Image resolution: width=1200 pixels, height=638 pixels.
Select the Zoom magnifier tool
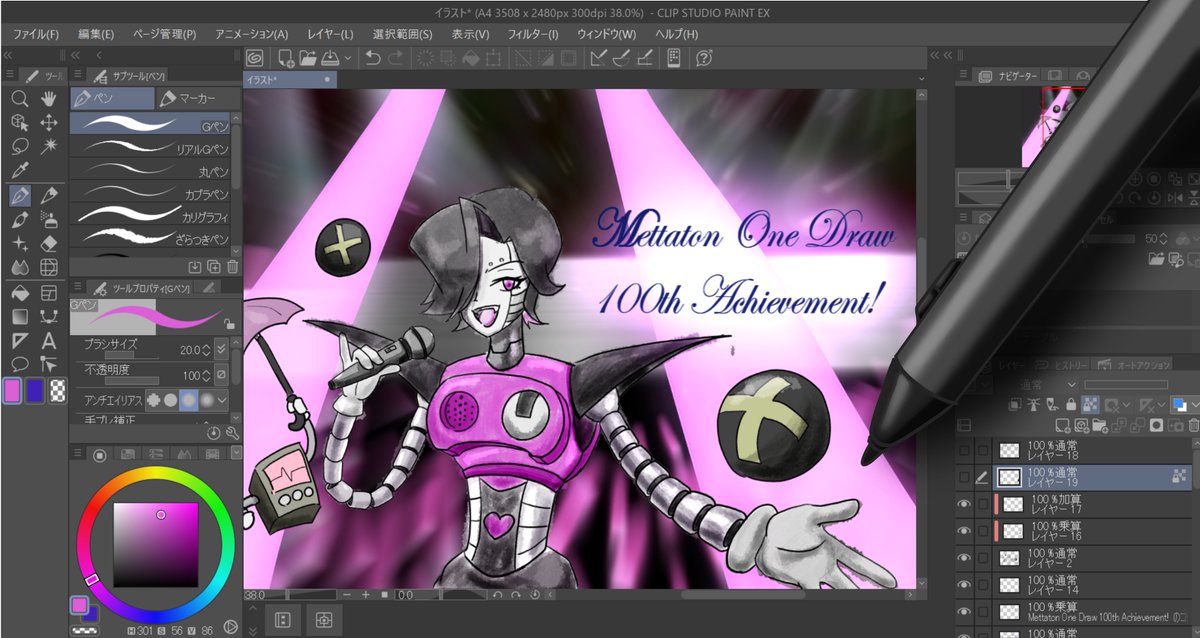18,98
